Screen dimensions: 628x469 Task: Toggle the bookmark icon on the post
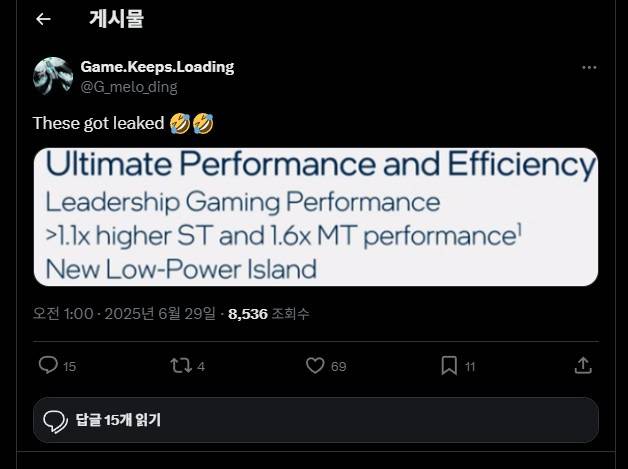450,365
